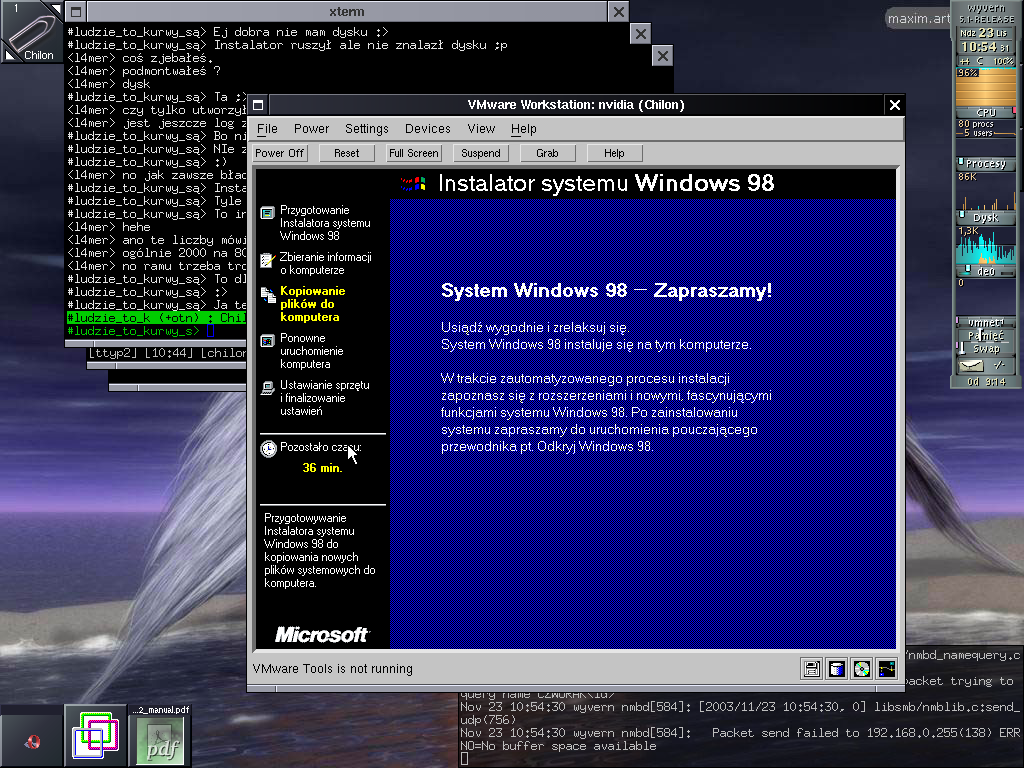Expand the View menu
This screenshot has height=768, width=1024.
tap(481, 129)
